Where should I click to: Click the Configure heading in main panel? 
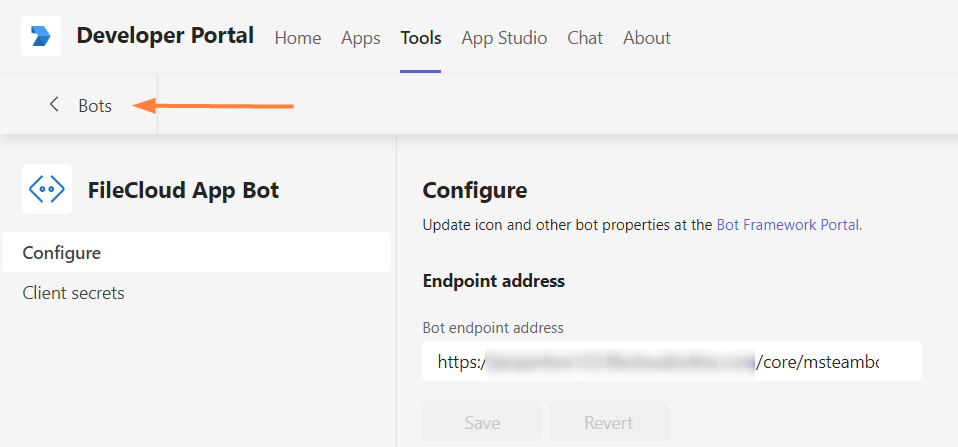tap(474, 190)
